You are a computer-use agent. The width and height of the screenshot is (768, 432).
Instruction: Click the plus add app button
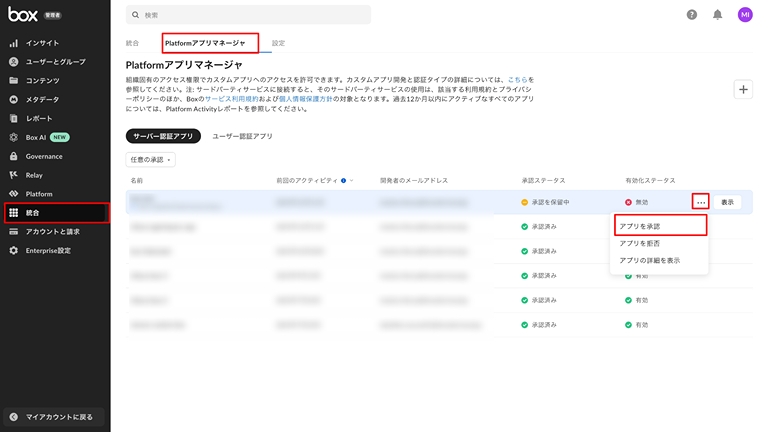tap(743, 90)
